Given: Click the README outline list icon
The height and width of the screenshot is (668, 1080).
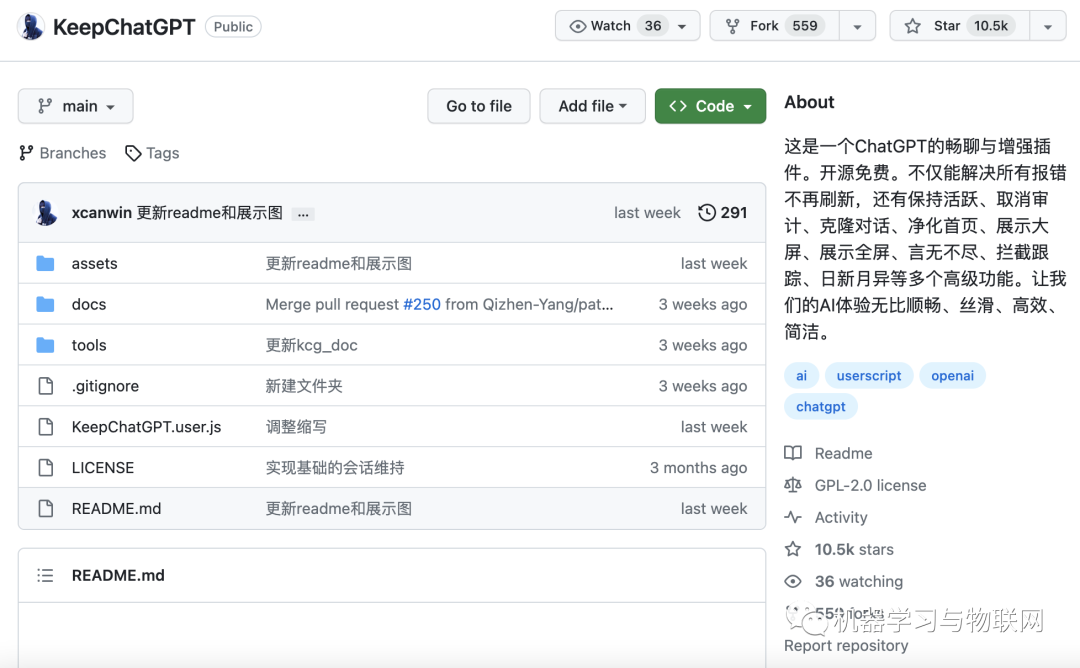Looking at the screenshot, I should pos(45,576).
